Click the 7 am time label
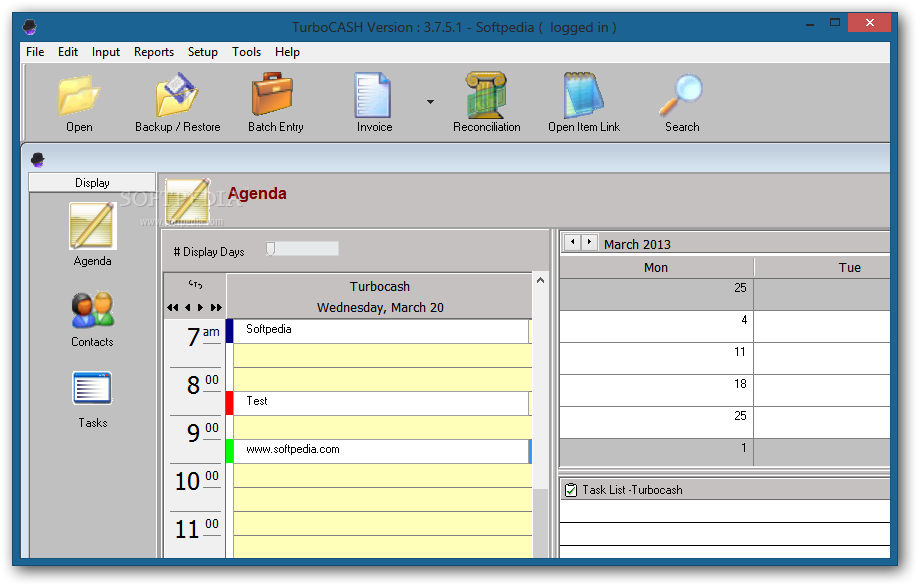Viewport: 918px width, 586px height. [x=203, y=337]
